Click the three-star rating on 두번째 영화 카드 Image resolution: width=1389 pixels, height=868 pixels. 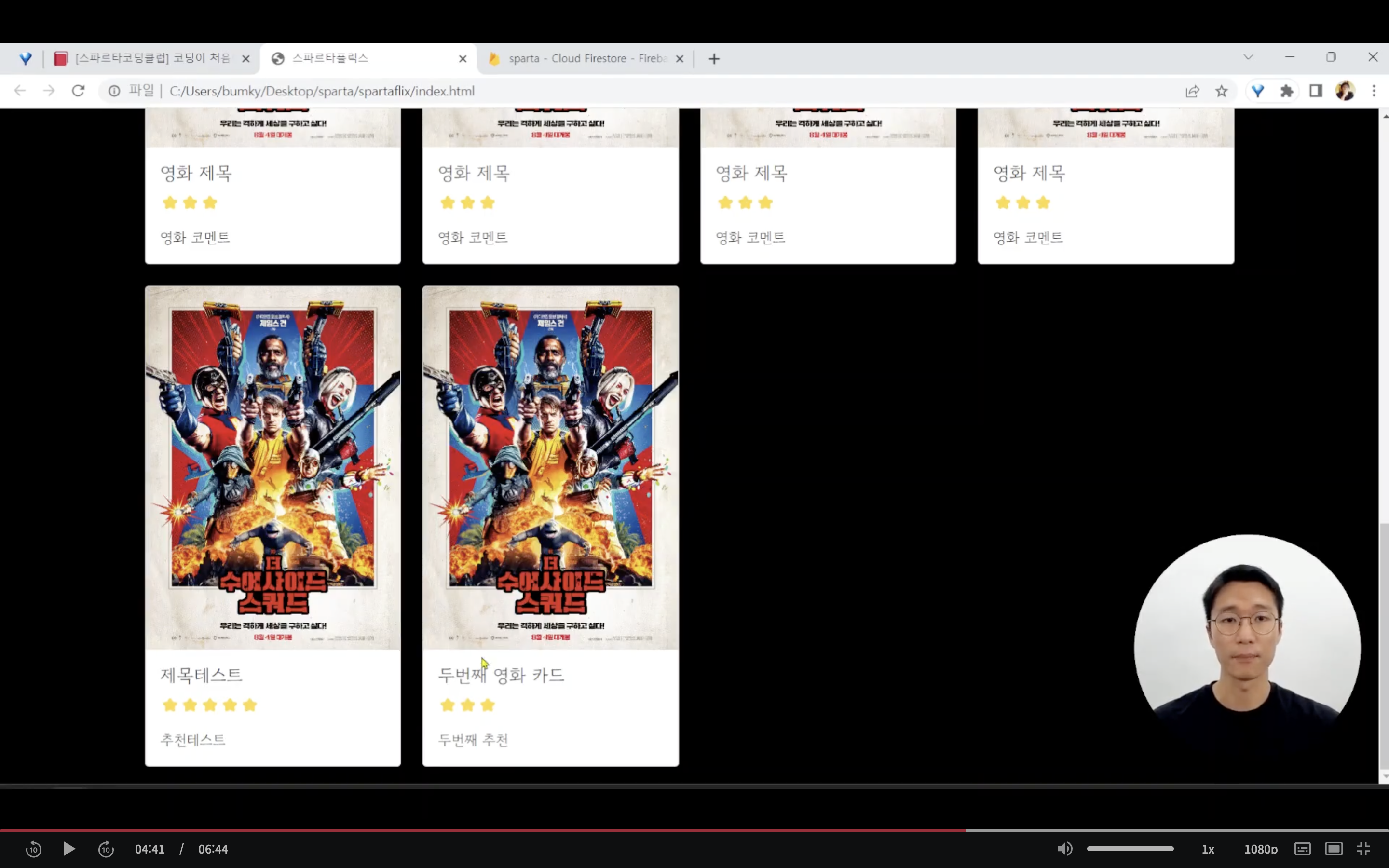point(467,705)
